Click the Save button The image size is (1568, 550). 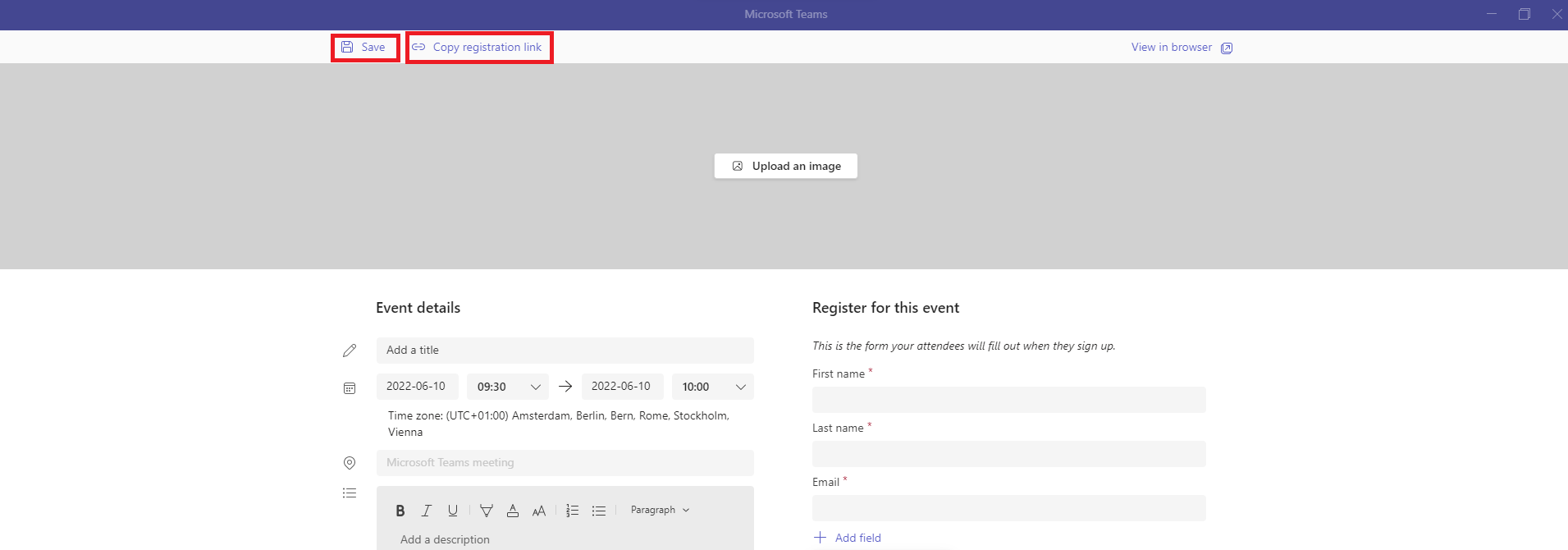click(x=363, y=48)
